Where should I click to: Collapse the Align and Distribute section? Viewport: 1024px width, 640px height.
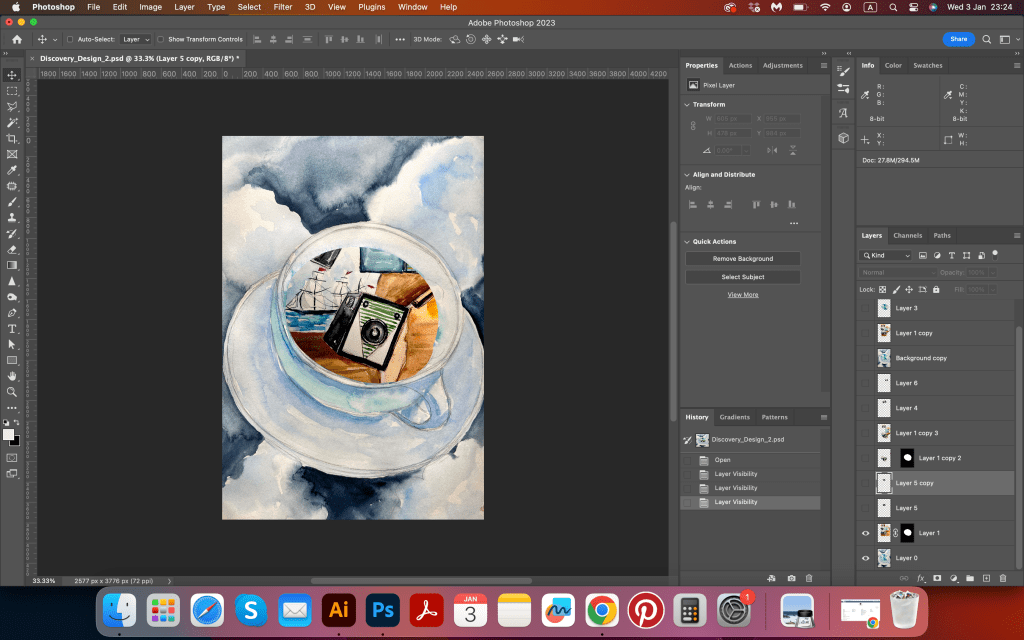[687, 175]
